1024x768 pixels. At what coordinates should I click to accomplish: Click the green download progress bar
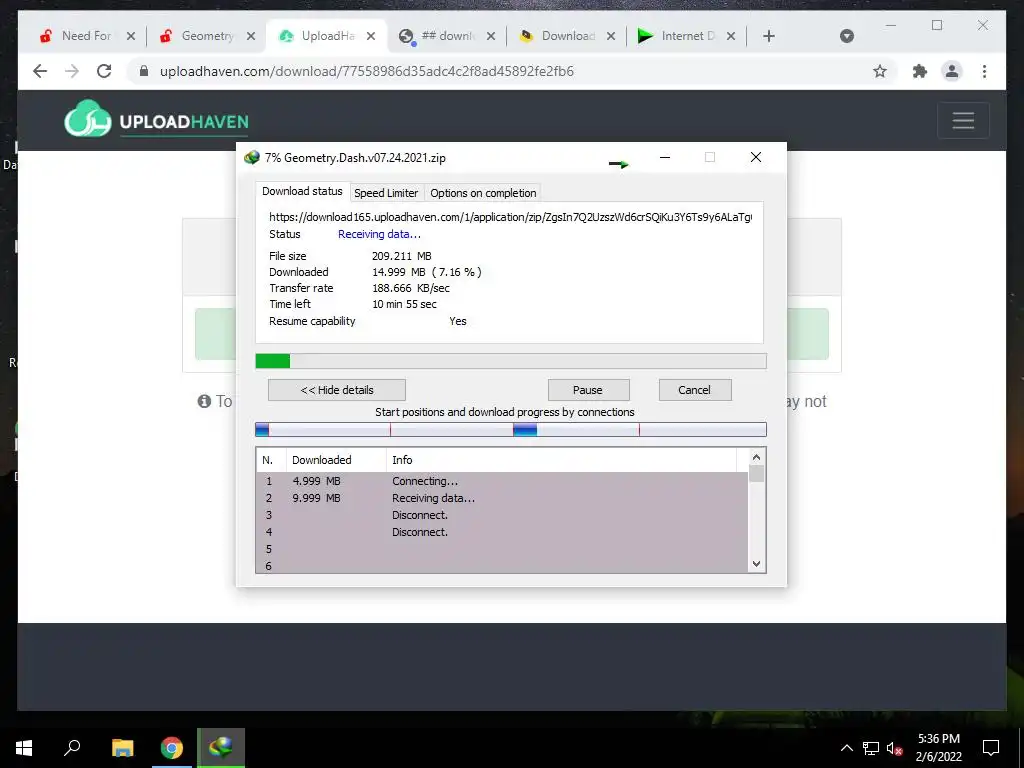pos(511,361)
